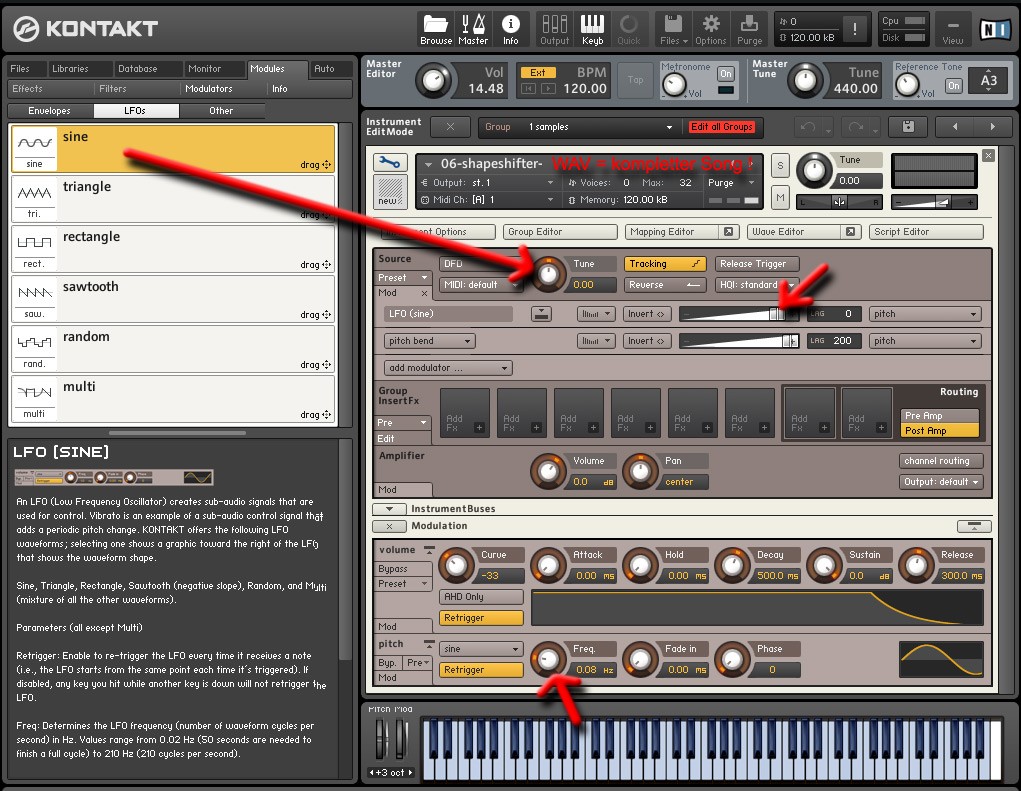1021x791 pixels.
Task: Toggle the Reverse button
Action: pyautogui.click(x=665, y=284)
